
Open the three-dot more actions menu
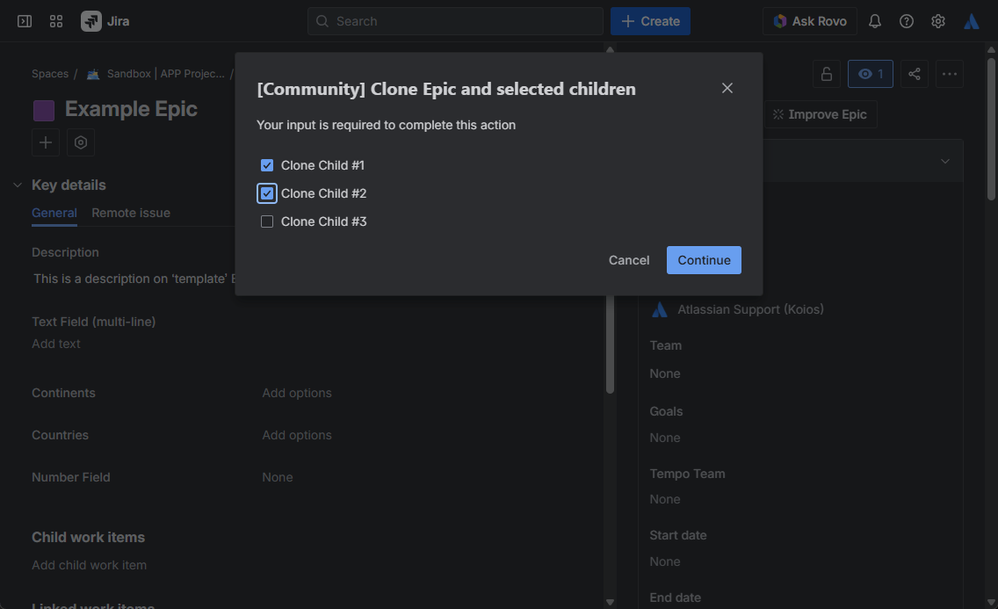[x=949, y=74]
